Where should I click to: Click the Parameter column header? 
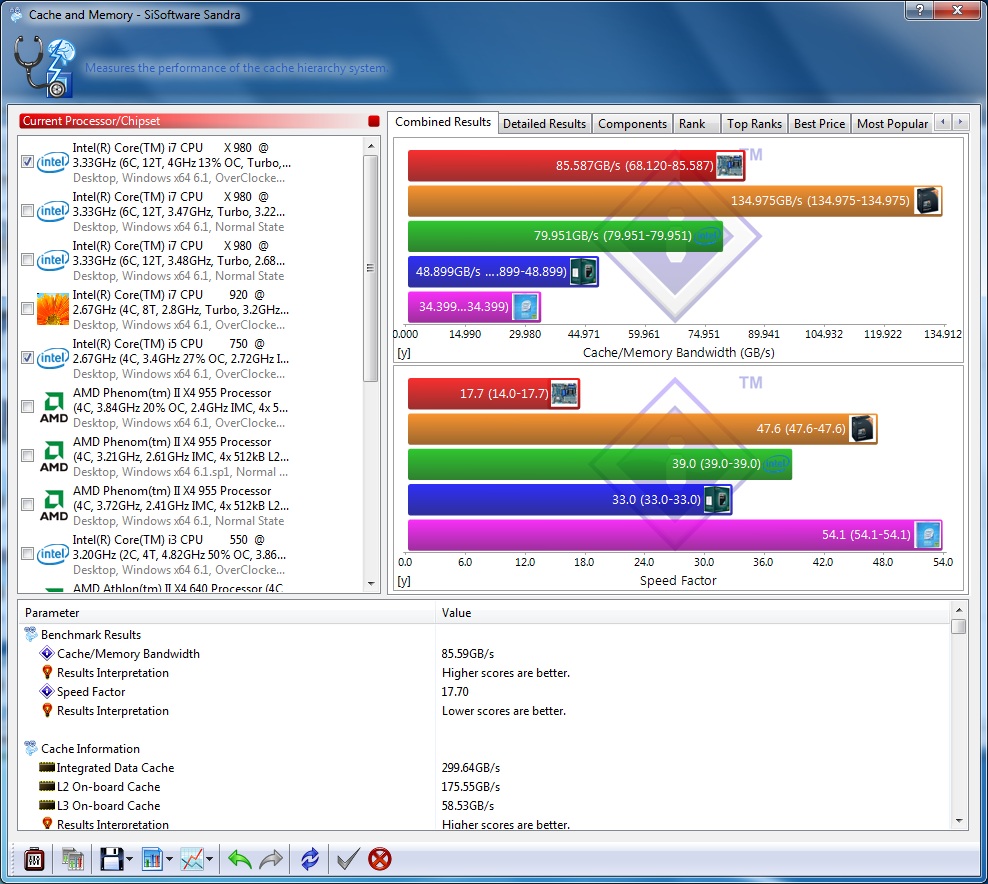(227, 612)
